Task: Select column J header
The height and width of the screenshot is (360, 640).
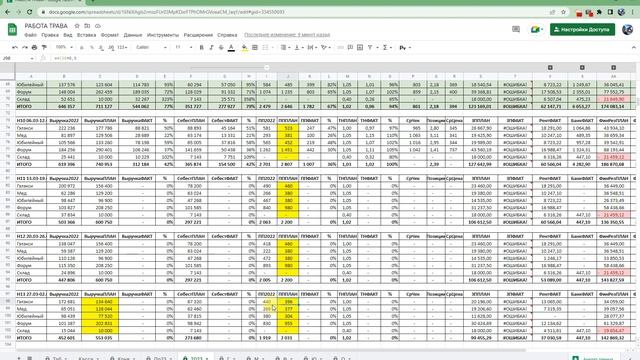Action: [288, 76]
